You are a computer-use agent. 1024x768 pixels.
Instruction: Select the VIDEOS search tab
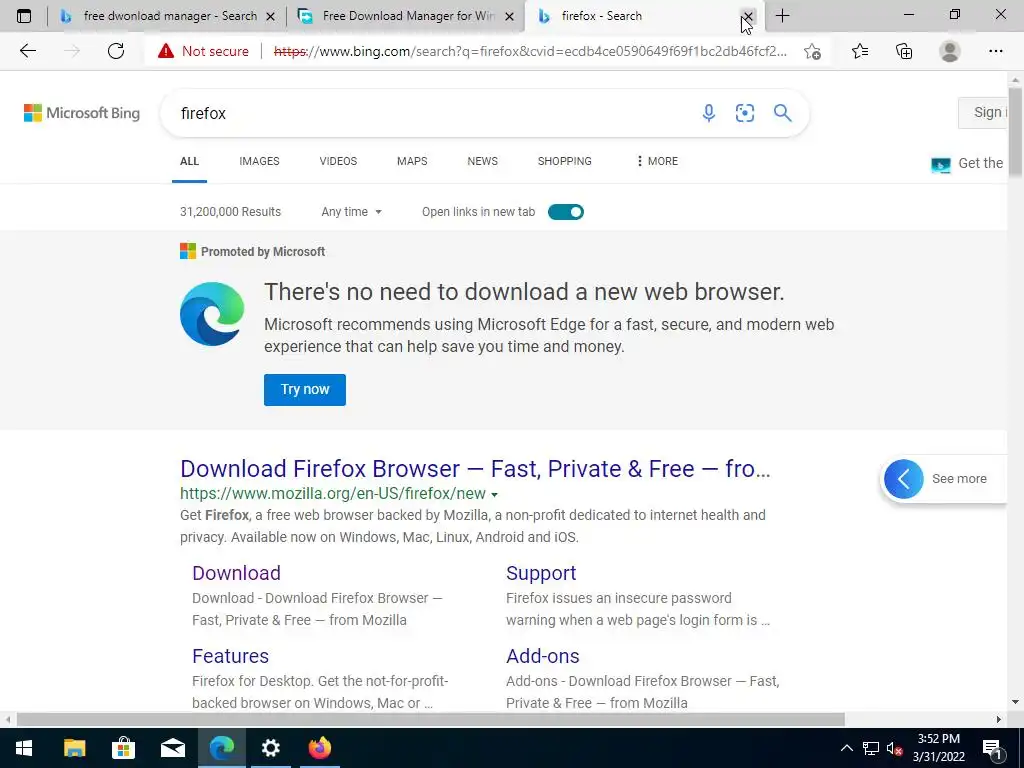pyautogui.click(x=338, y=161)
